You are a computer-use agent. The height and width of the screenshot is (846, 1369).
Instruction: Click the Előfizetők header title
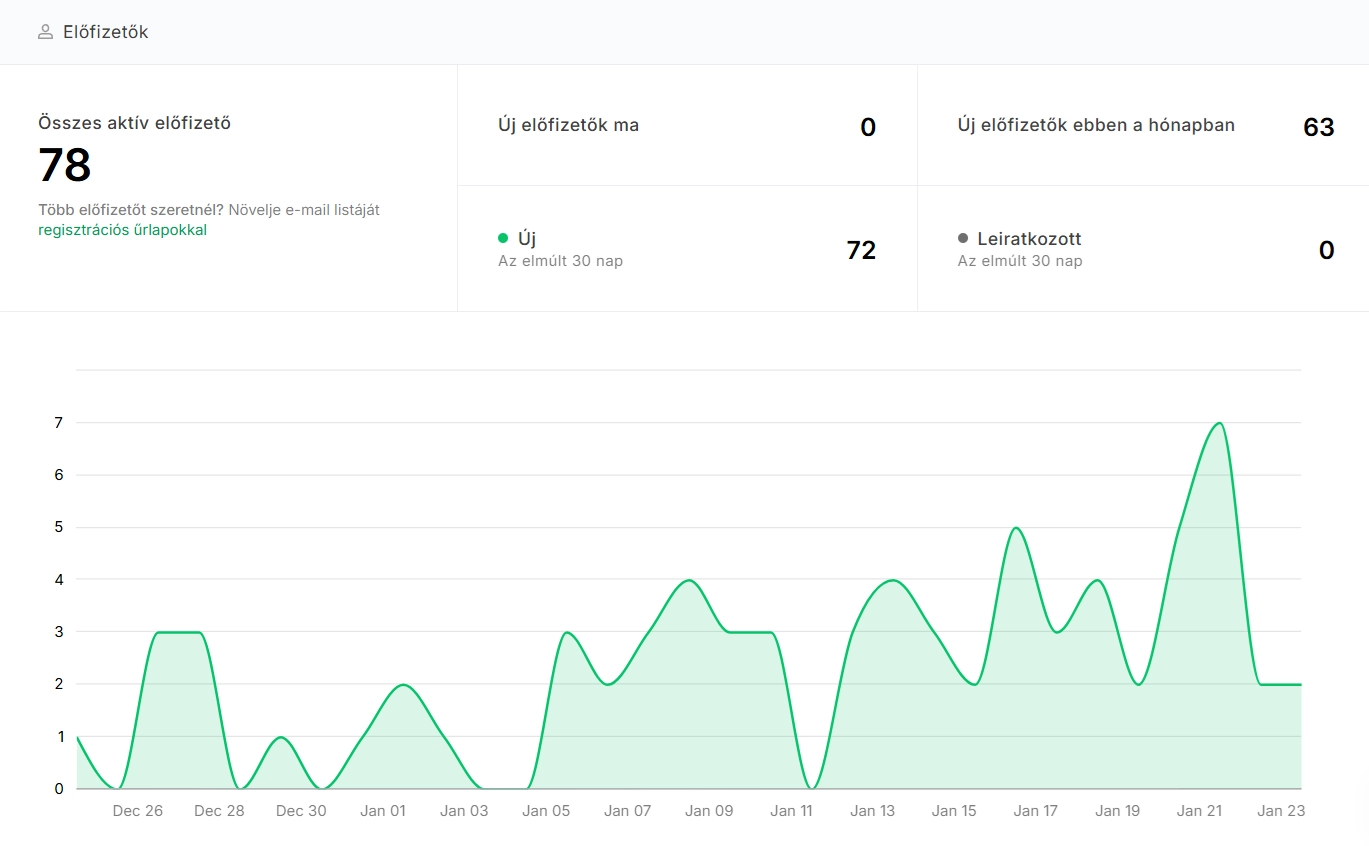105,32
